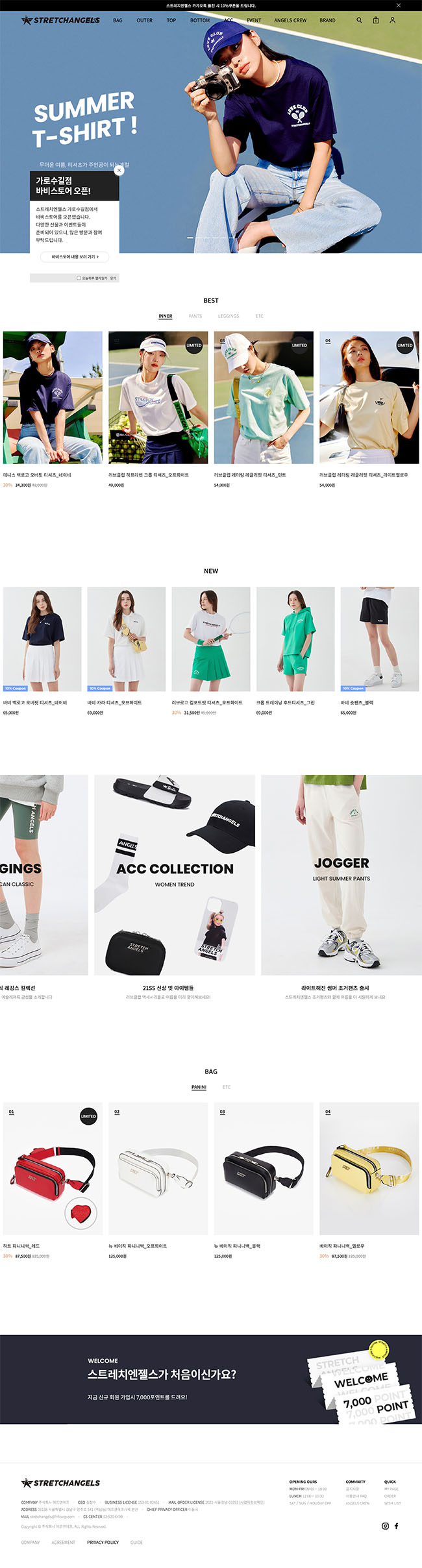
Task: Open the ANGELS CREW menu item
Action: click(x=290, y=20)
